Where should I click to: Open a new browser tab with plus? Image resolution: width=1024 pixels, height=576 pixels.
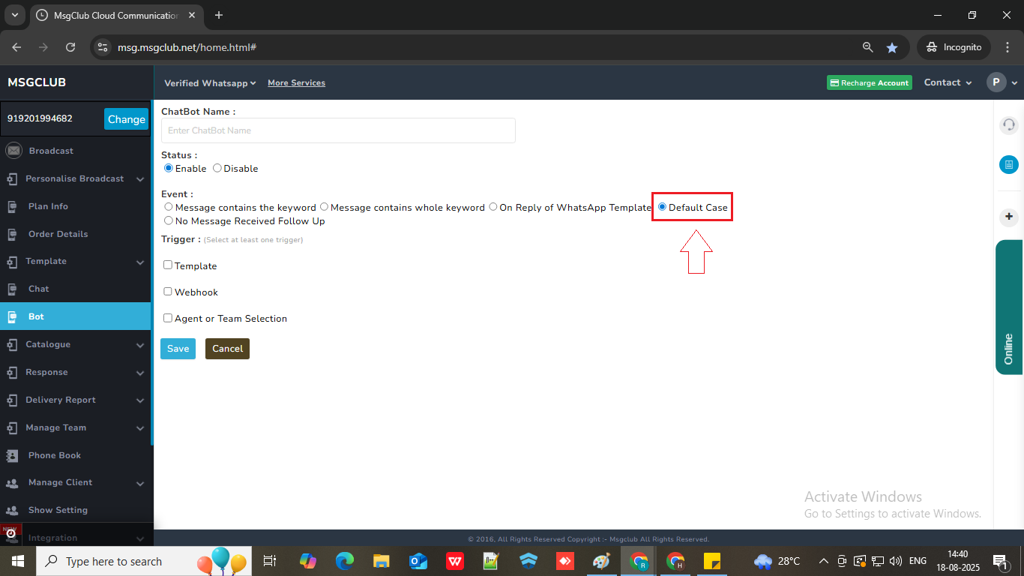tap(219, 15)
